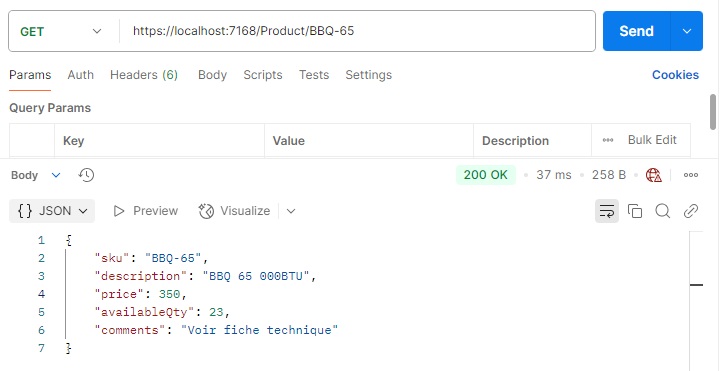
Task: Click the Visualize icon button
Action: (x=234, y=211)
